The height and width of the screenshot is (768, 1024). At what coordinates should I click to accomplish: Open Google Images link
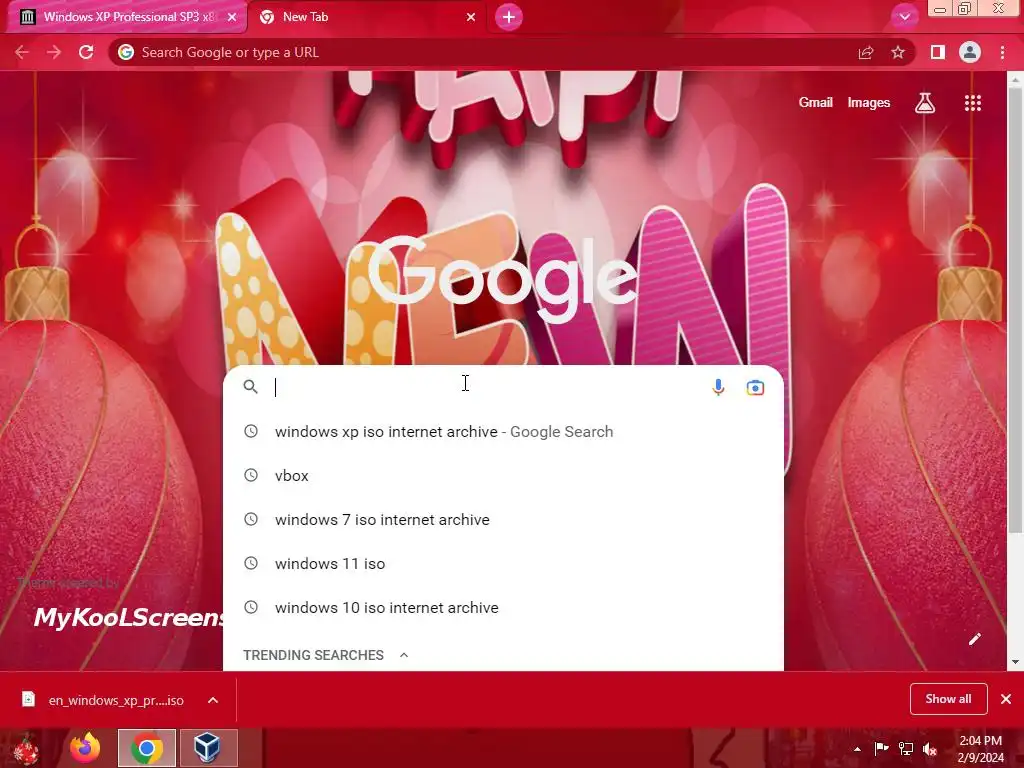pos(869,103)
